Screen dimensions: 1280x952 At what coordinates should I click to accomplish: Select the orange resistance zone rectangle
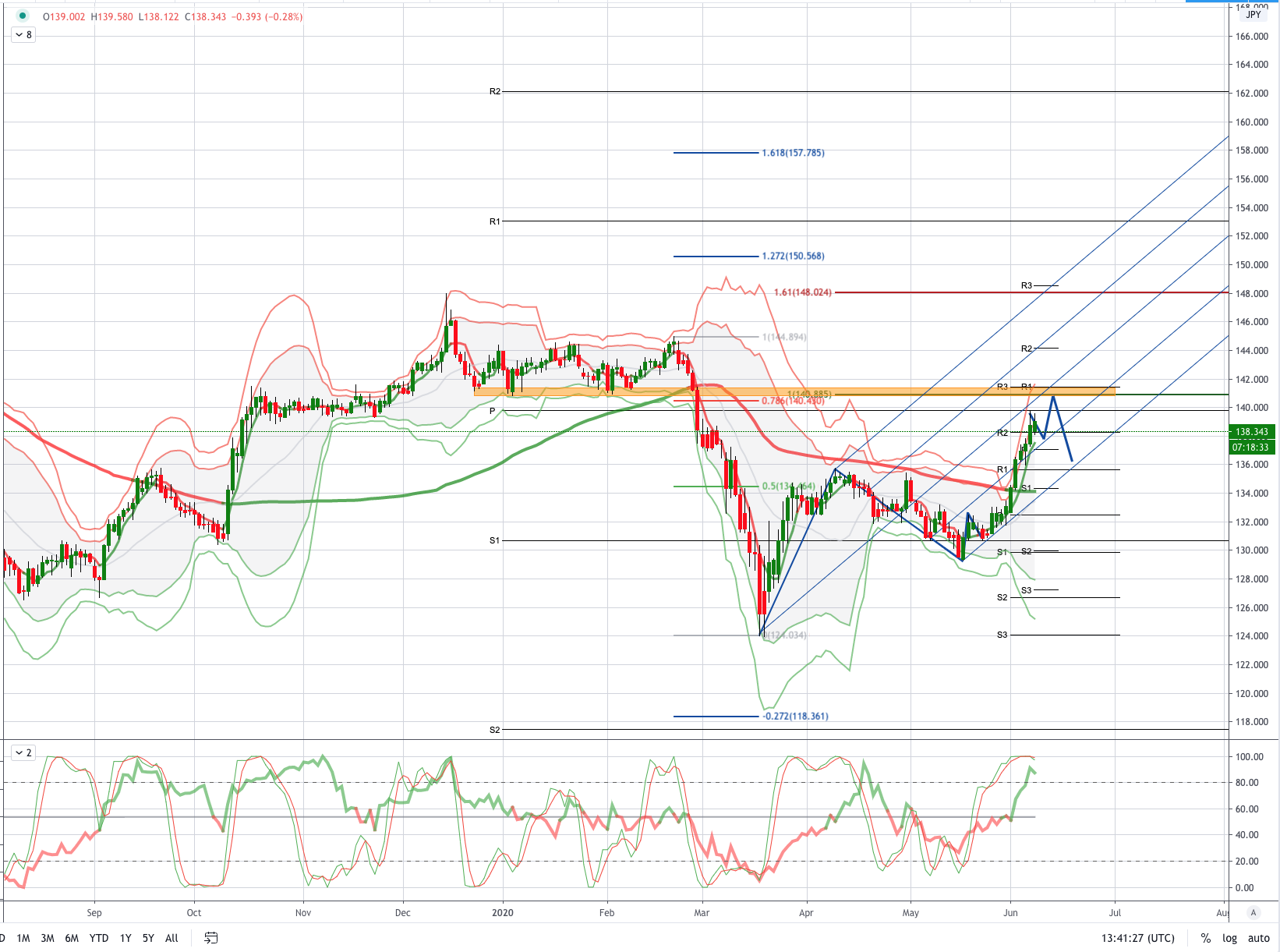[794, 391]
